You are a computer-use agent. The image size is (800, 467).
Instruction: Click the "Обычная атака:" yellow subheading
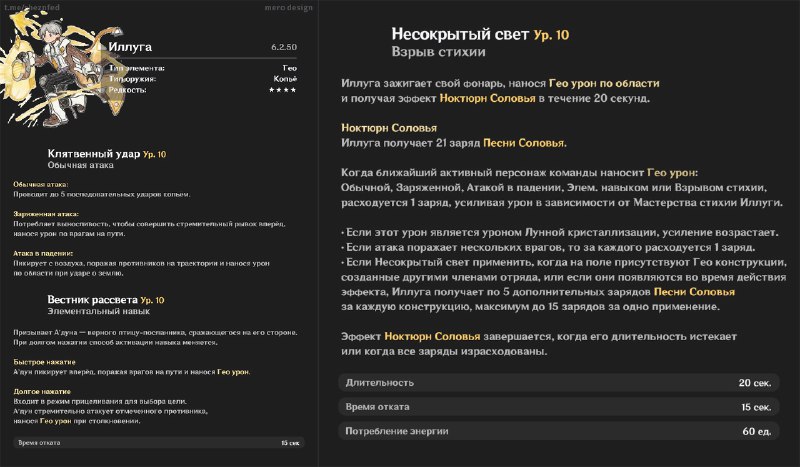point(41,184)
